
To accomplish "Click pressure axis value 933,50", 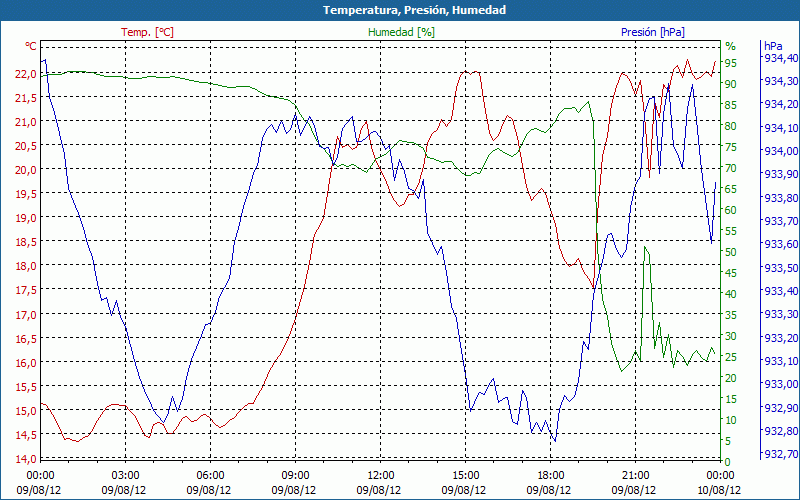I will tap(780, 268).
